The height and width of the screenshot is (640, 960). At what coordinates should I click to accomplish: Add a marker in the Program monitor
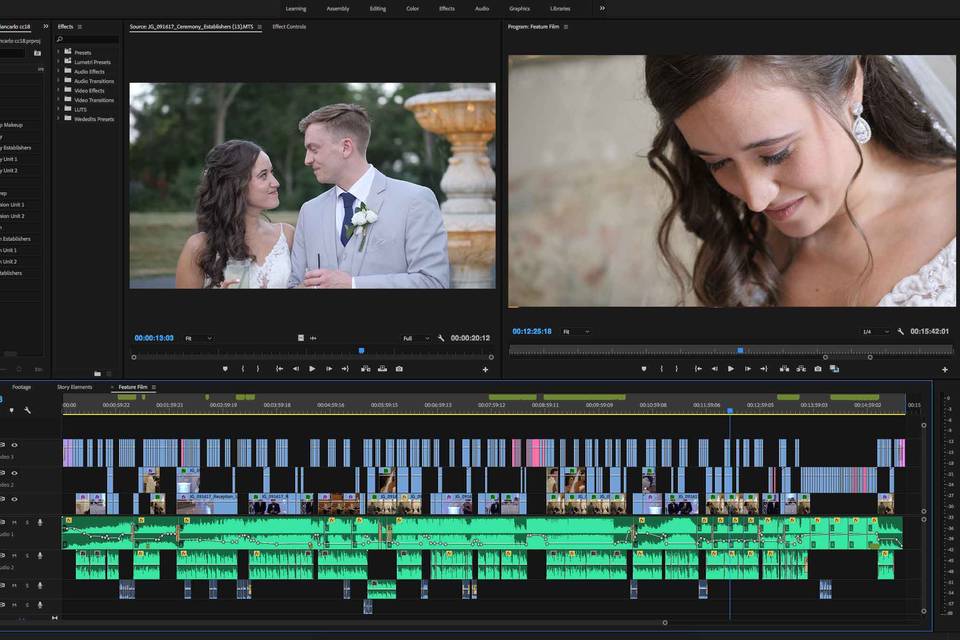click(643, 369)
